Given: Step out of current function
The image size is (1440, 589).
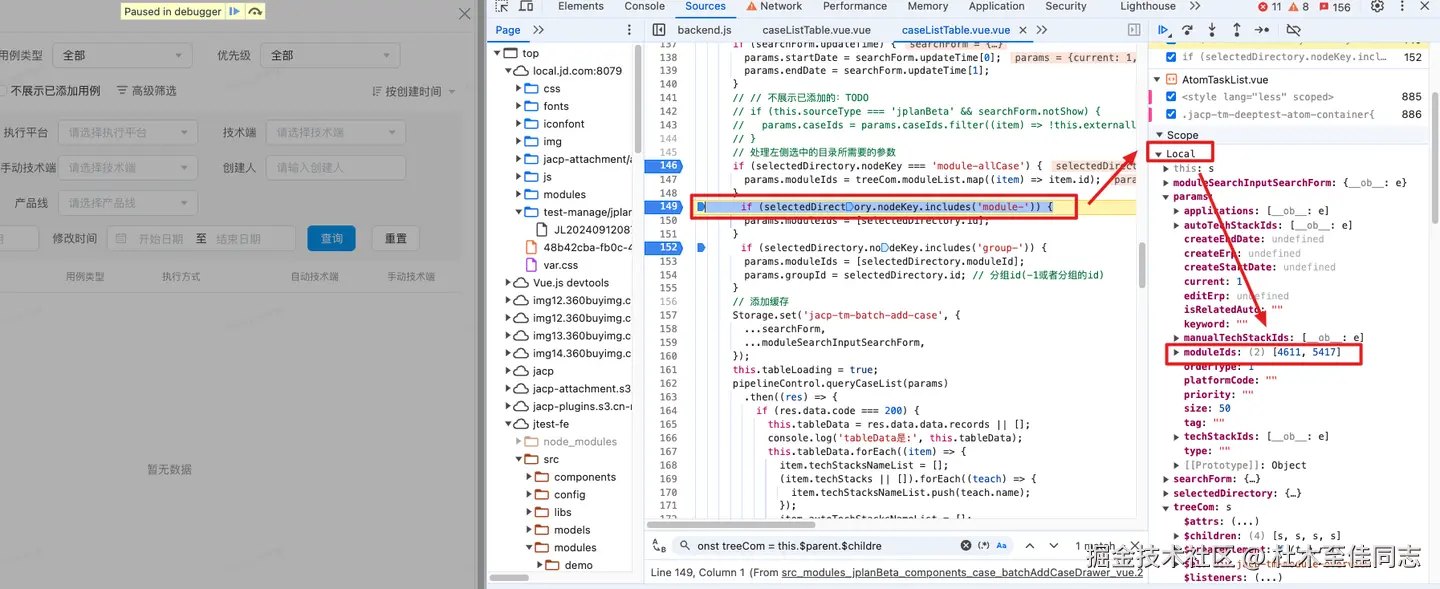Looking at the screenshot, I should [1237, 30].
